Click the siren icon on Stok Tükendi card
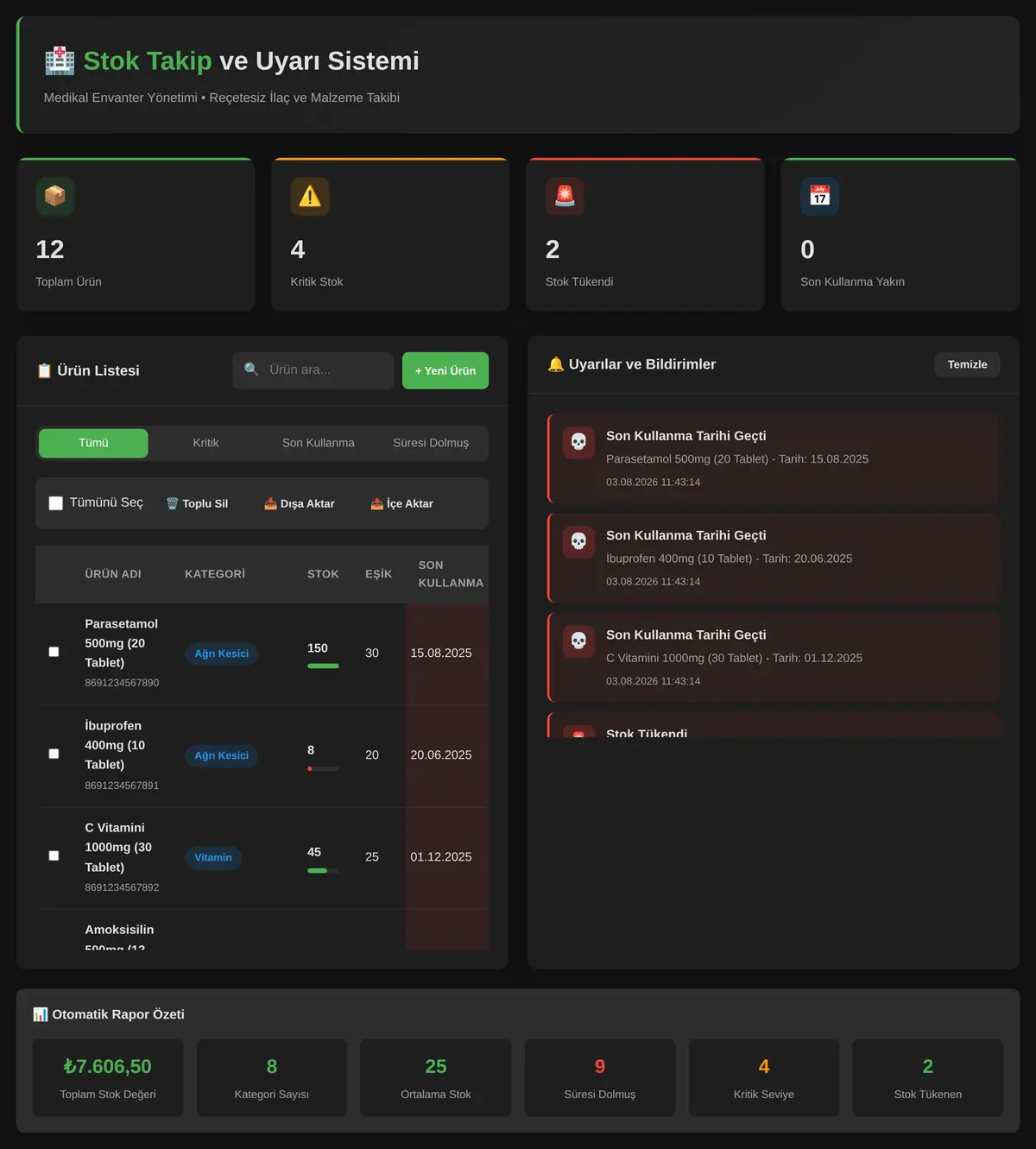The image size is (1036, 1149). pos(565,196)
